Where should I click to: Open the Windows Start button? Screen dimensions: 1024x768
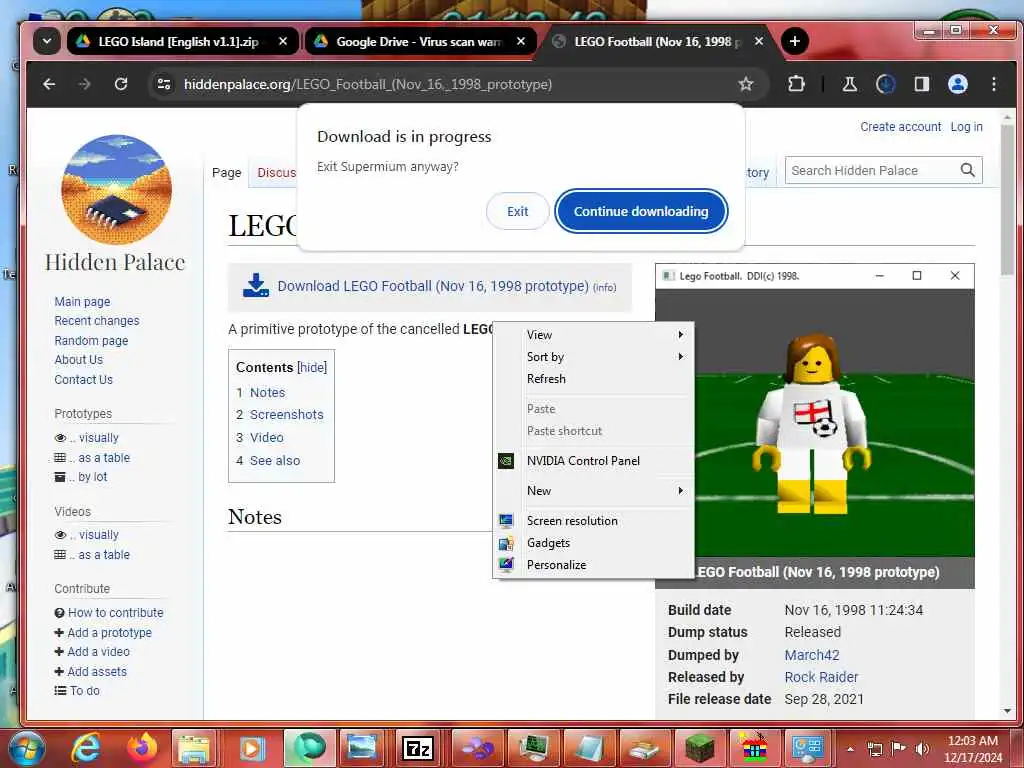[25, 748]
